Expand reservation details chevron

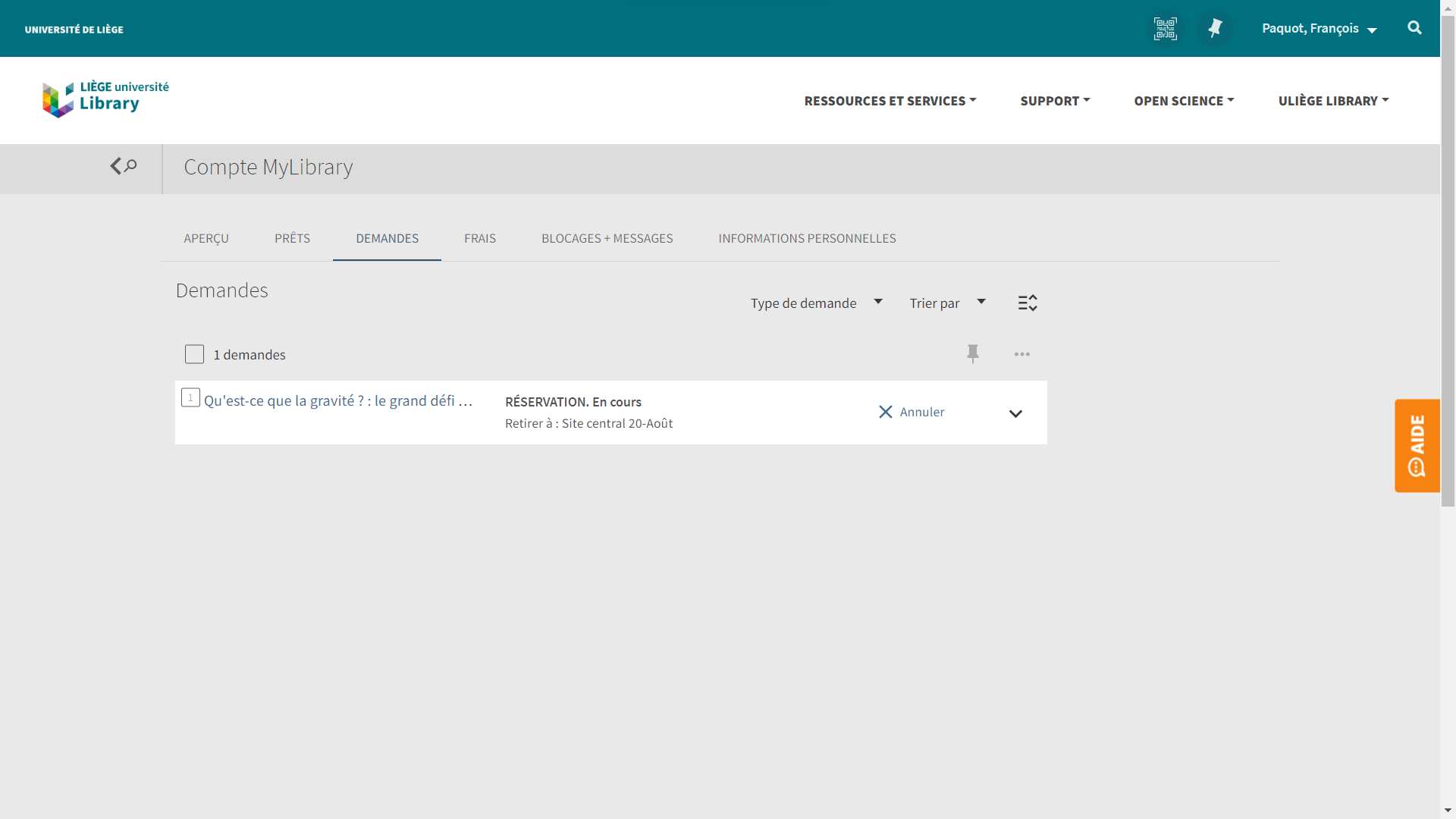point(1015,413)
